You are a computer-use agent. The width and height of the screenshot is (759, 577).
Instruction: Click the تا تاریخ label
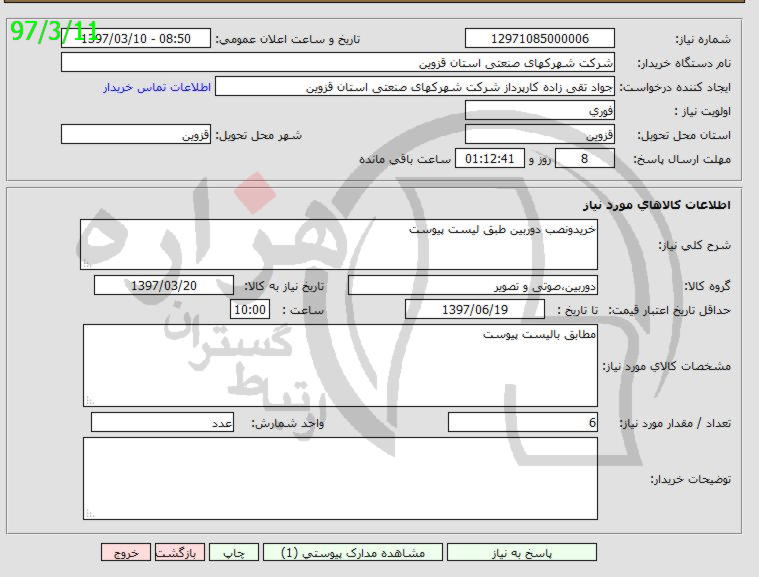(578, 310)
